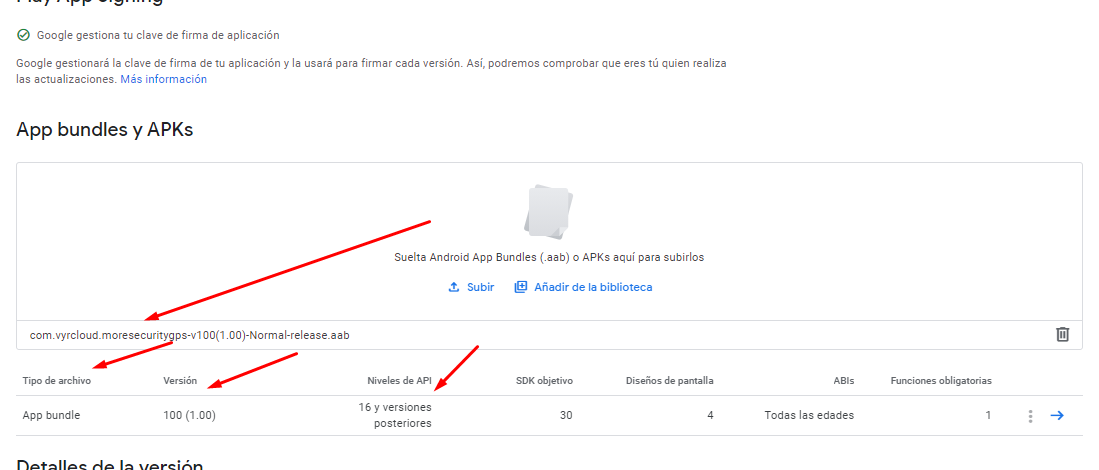1099x470 pixels.
Task: Click the 100 (1.00) version value
Action: (189, 416)
